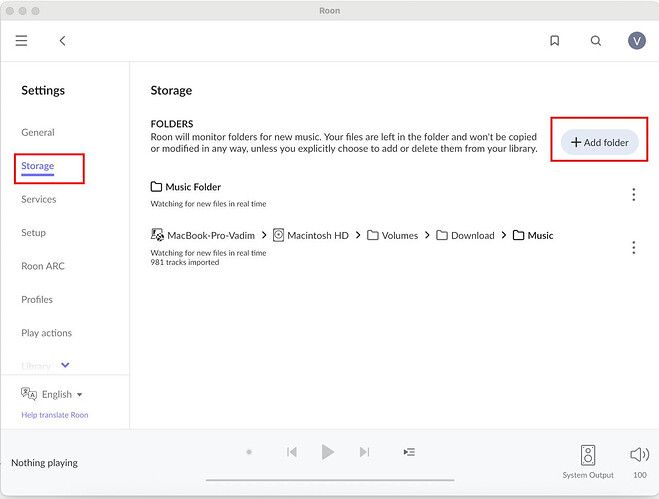Open the profile avatar labeled V
This screenshot has height=499, width=659.
tap(636, 41)
